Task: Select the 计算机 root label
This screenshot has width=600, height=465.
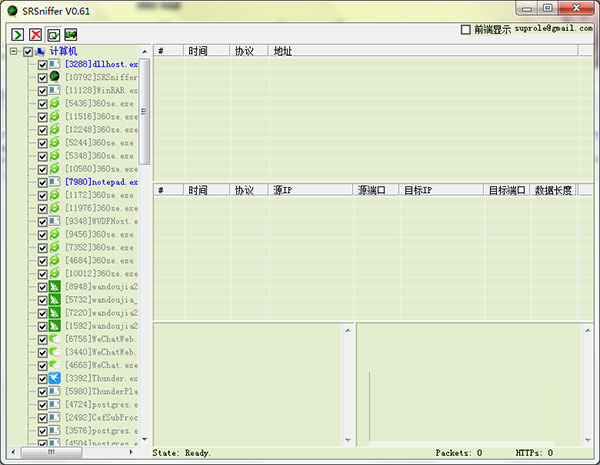Action: (64, 51)
